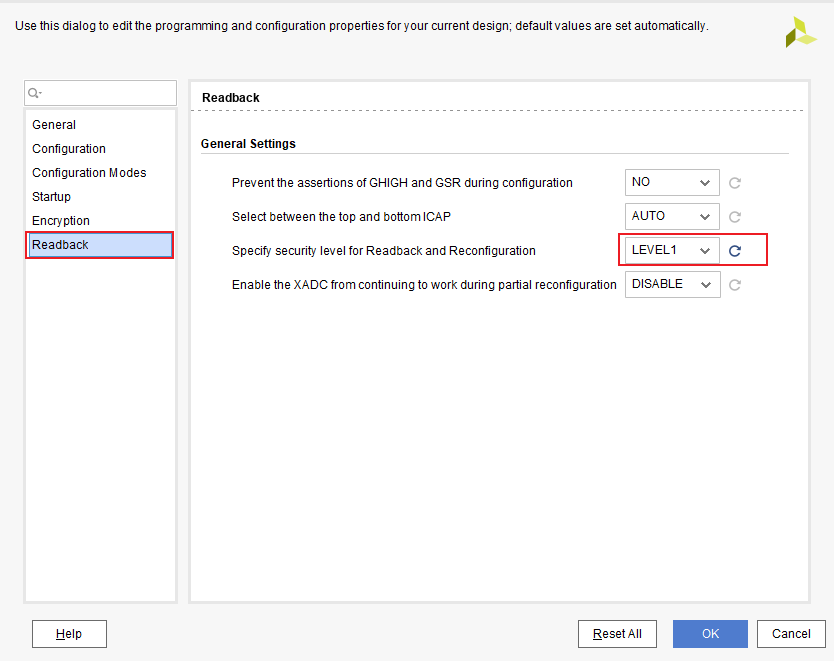
Task: Cancel the dialog
Action: point(791,634)
